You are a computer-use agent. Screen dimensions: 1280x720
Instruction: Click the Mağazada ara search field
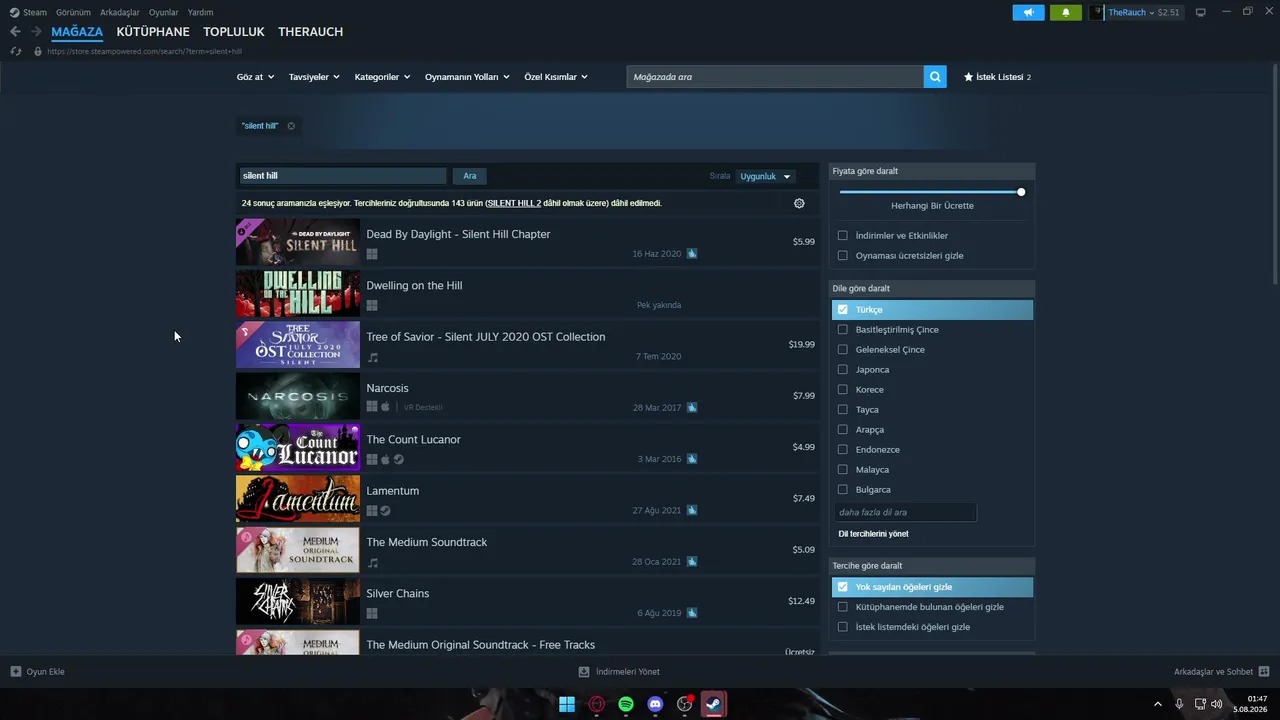(775, 77)
